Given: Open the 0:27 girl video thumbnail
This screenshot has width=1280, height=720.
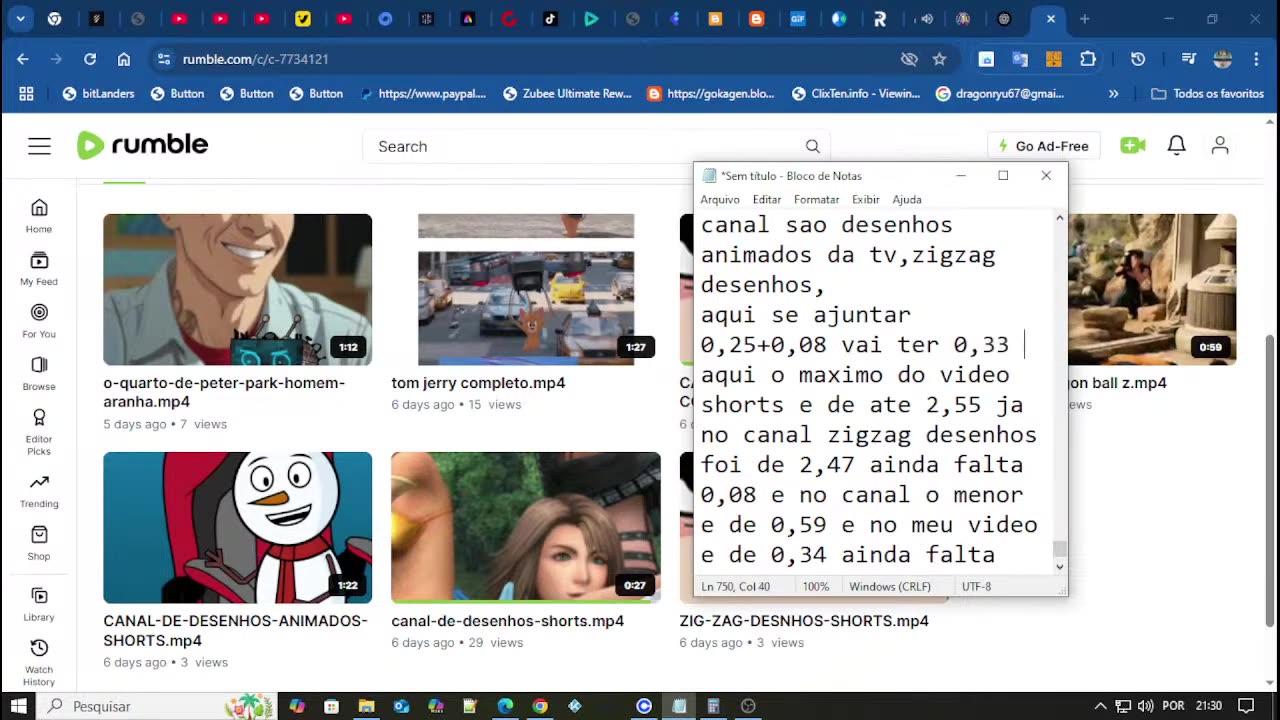Looking at the screenshot, I should pyautogui.click(x=525, y=527).
